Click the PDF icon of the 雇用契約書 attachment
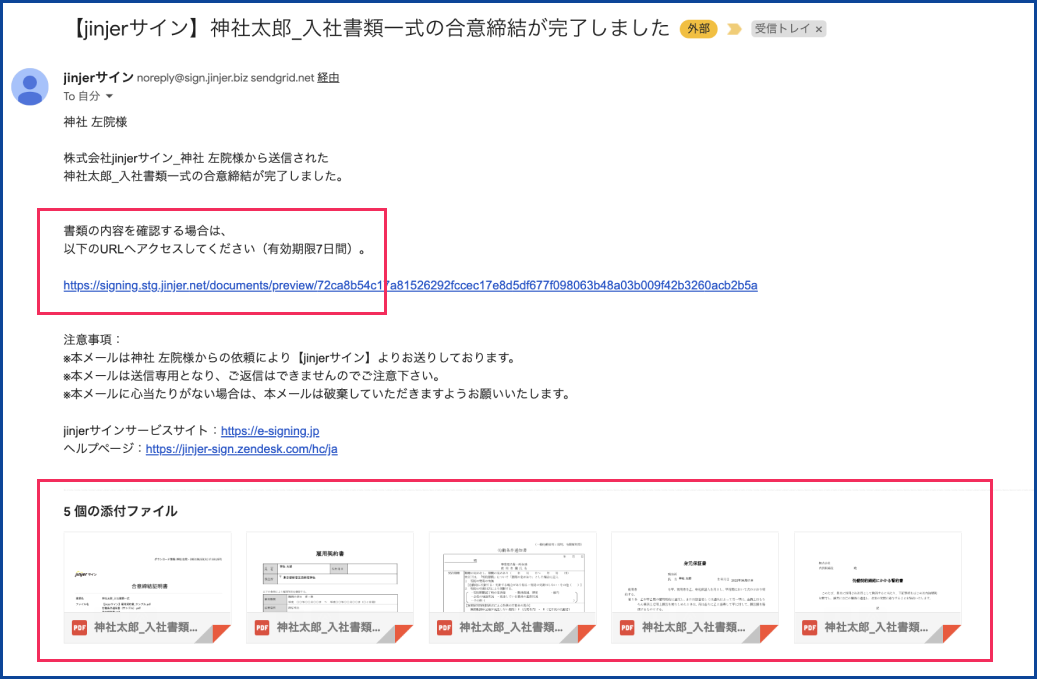Image resolution: width=1037 pixels, height=679 pixels. point(262,627)
